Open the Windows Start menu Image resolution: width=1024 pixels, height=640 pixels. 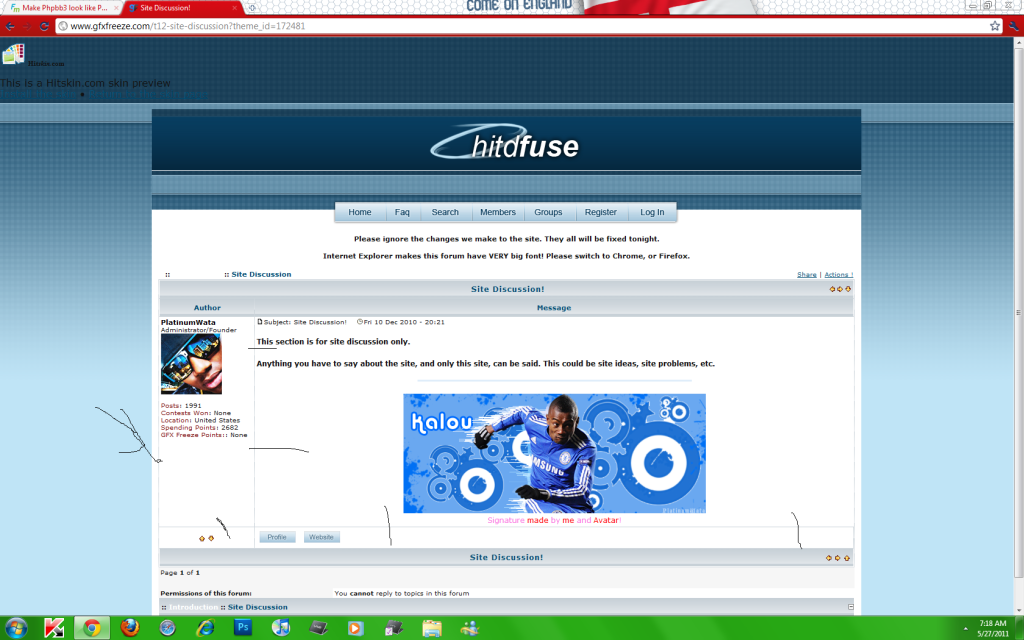point(16,628)
